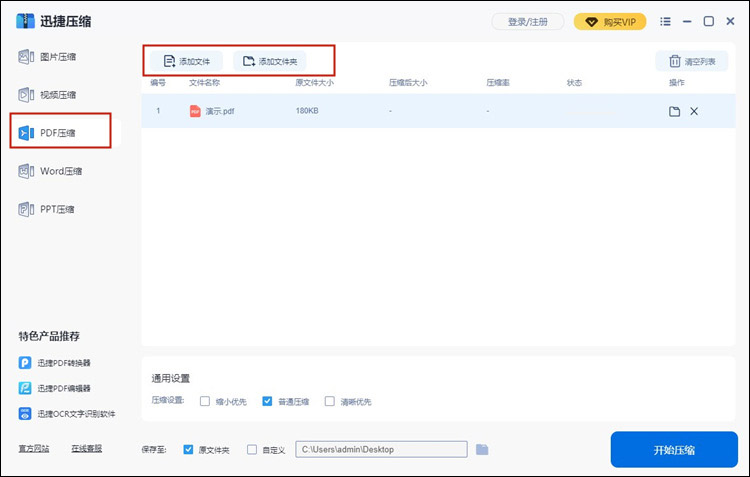Open output folder icon for 演示.pdf row
The height and width of the screenshot is (477, 750).
pos(674,111)
